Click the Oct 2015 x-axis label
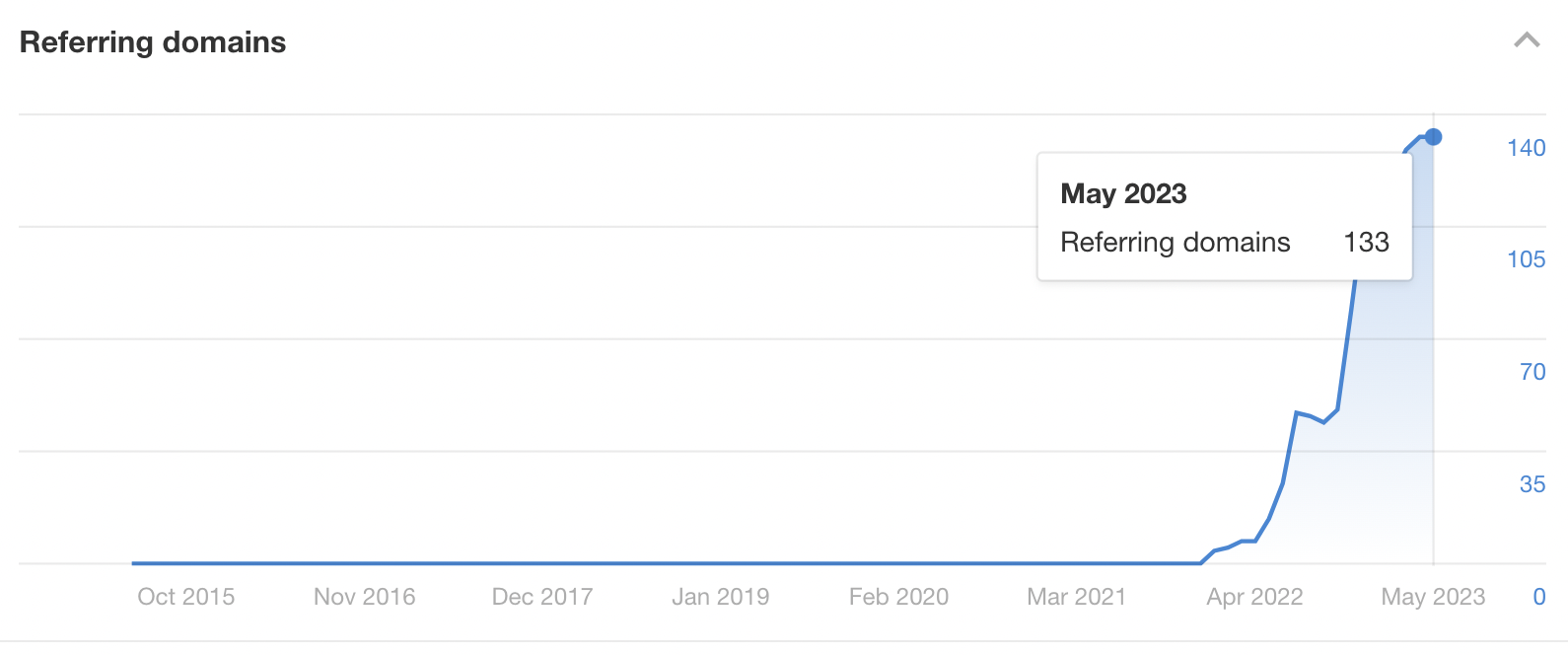Screen dimensions: 1568x655 pyautogui.click(x=186, y=597)
